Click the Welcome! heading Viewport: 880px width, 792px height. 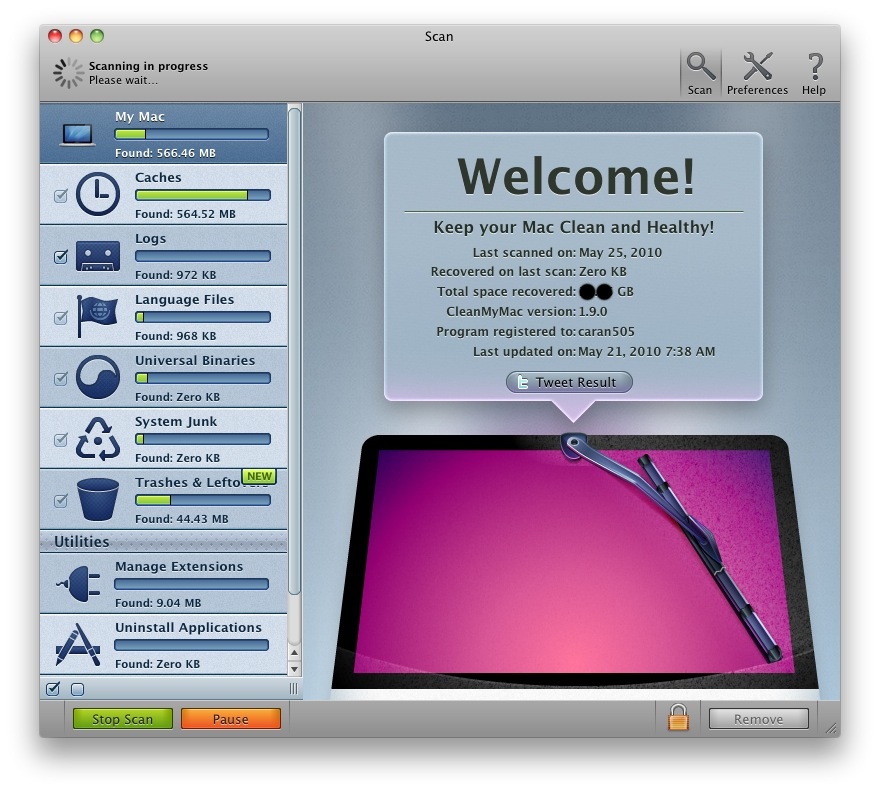[576, 176]
